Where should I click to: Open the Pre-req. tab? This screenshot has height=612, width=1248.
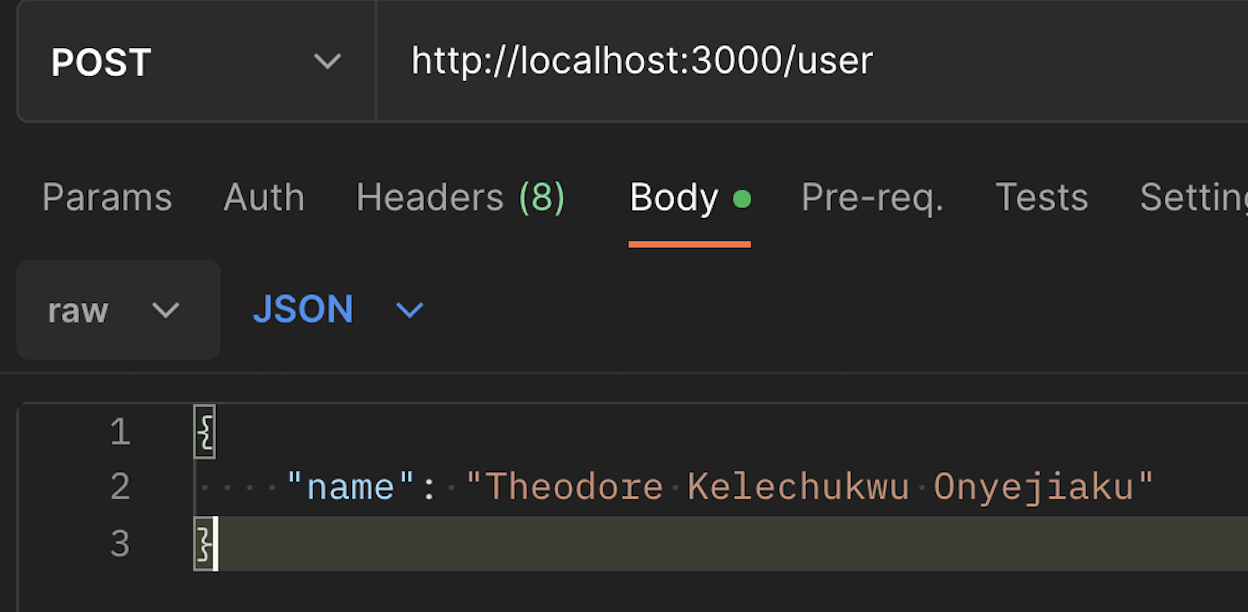pos(872,198)
